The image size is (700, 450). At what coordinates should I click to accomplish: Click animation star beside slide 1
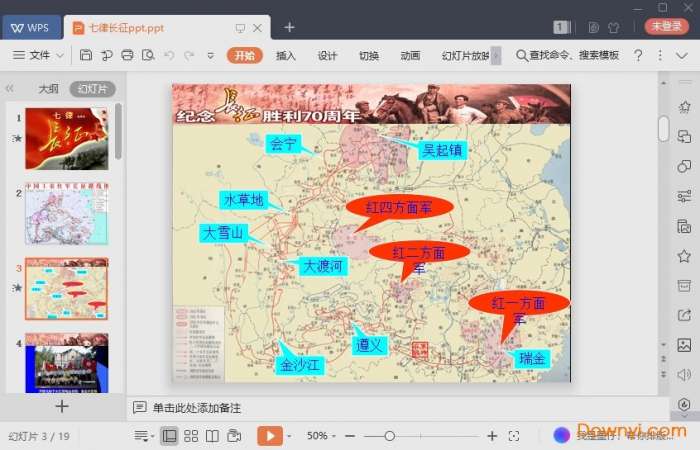click(17, 138)
